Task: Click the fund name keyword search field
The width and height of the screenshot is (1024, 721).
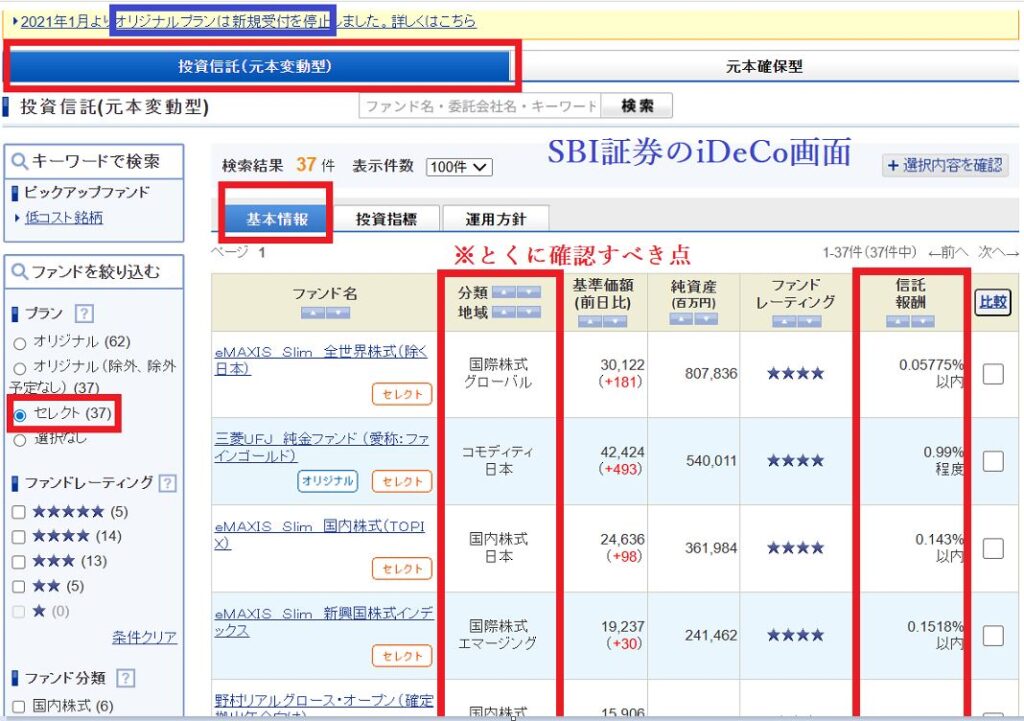Action: click(x=480, y=106)
